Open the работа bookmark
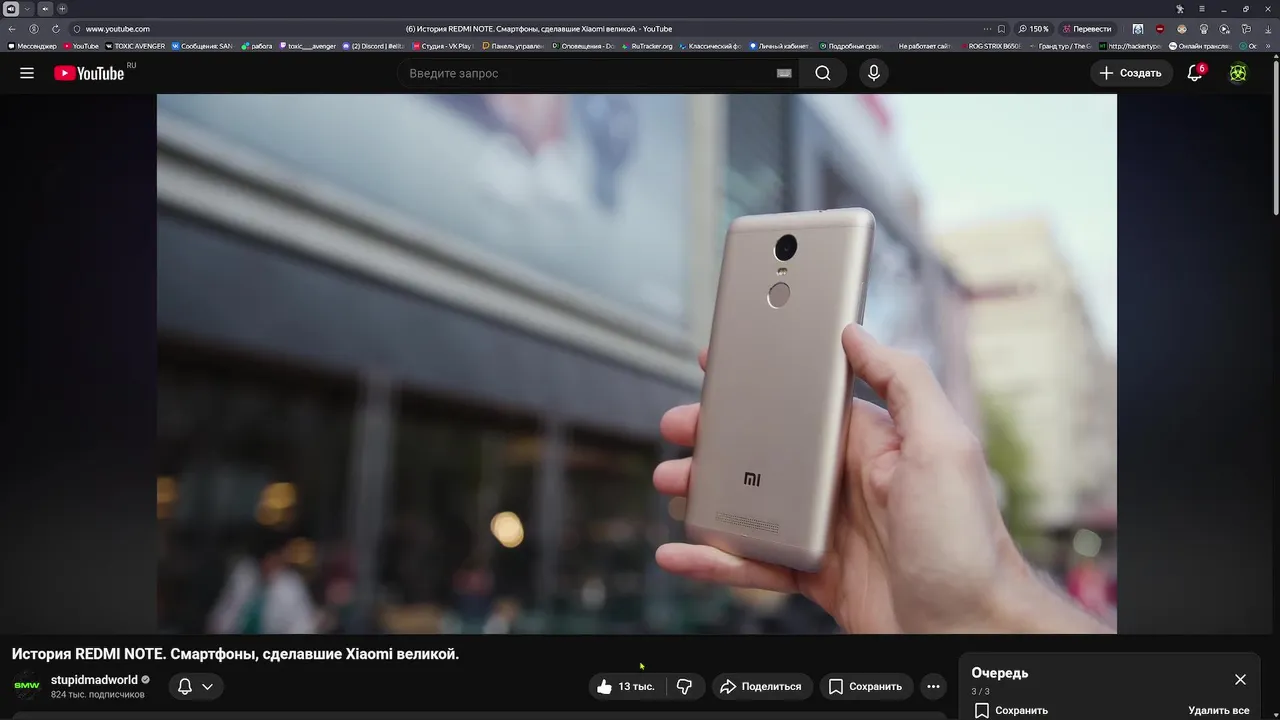 point(257,45)
